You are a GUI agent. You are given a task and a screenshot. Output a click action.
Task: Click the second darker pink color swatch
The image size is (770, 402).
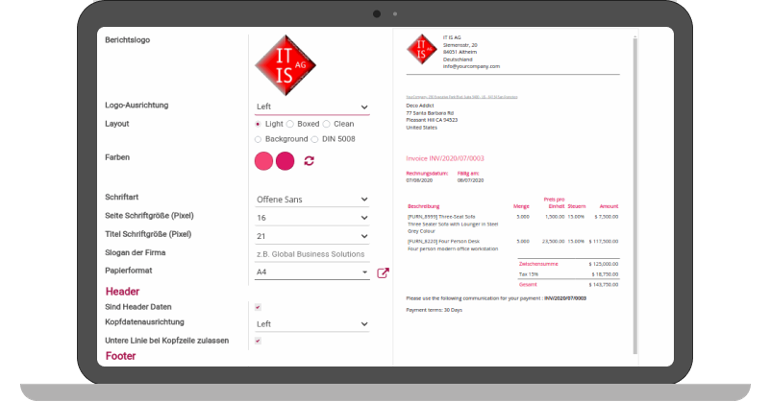click(x=285, y=161)
